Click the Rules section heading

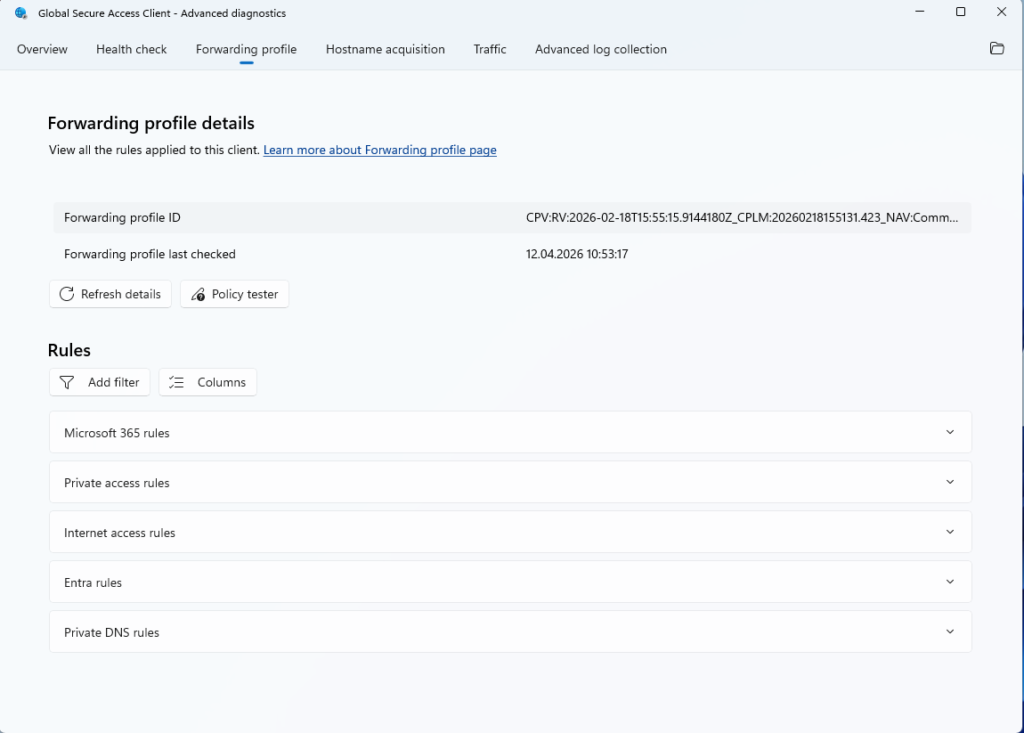[69, 350]
